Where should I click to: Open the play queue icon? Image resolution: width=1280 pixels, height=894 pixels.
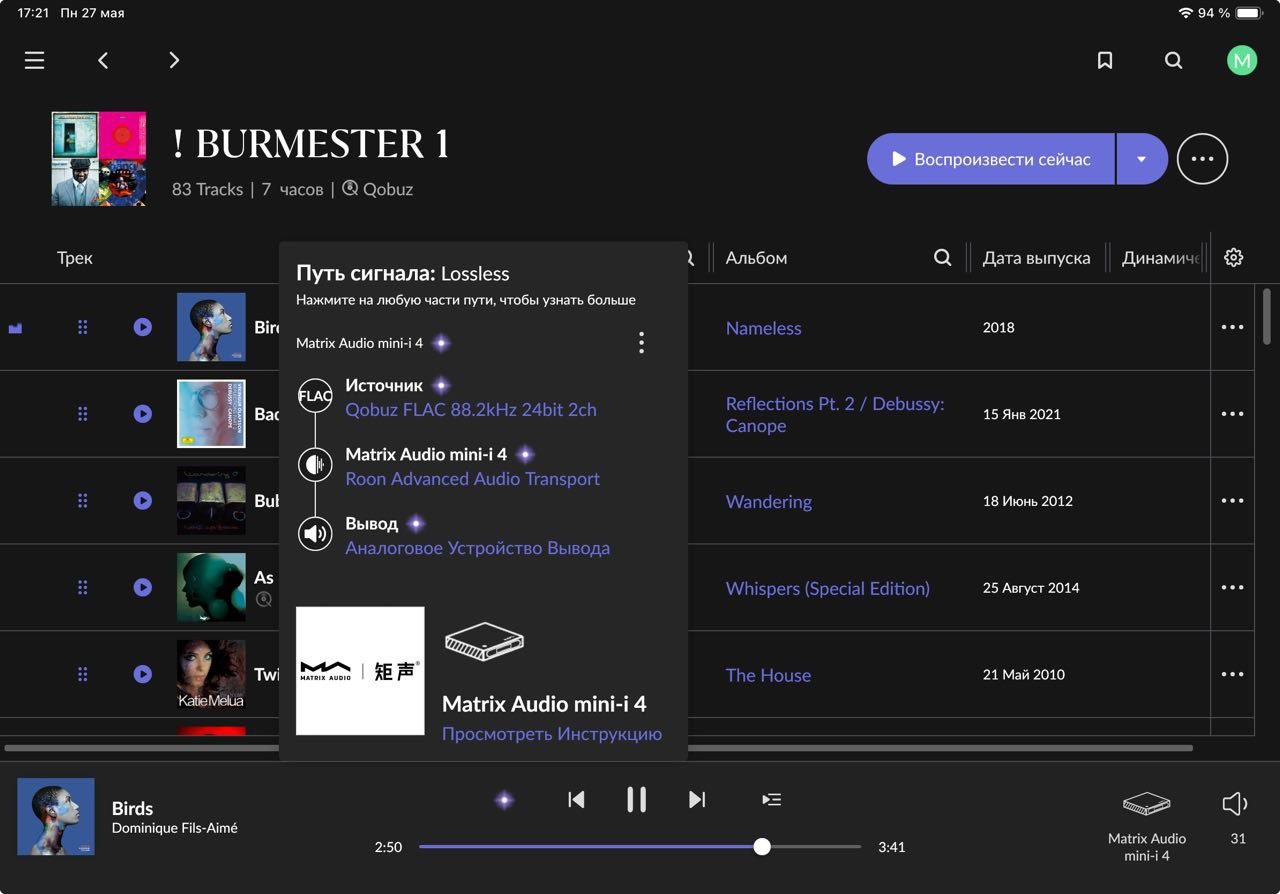point(772,799)
